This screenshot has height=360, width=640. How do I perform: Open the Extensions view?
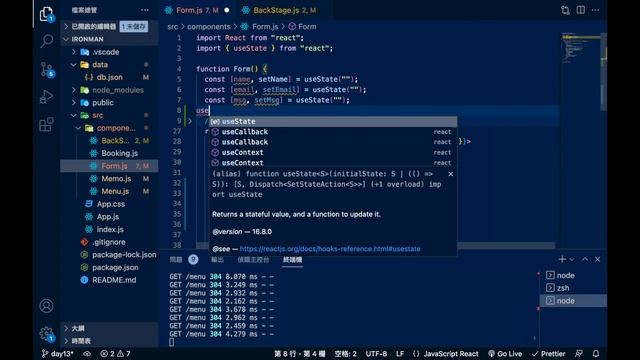point(47,124)
